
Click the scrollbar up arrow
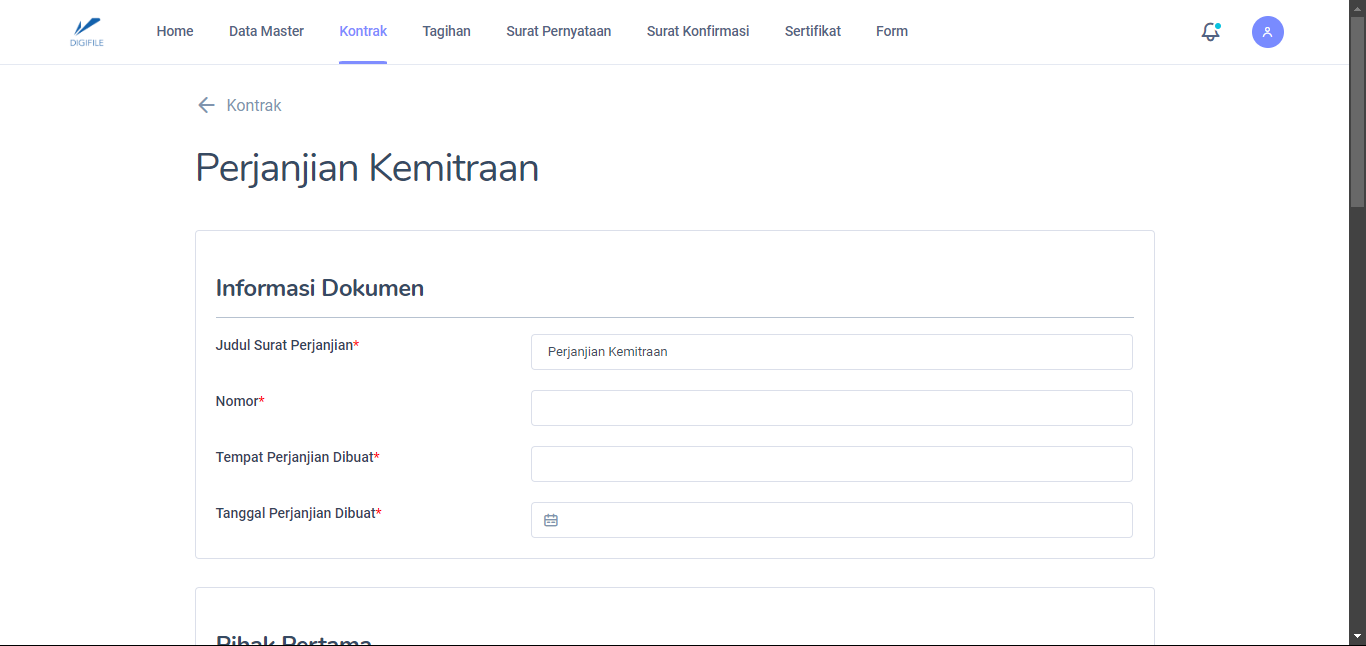tap(1357, 8)
